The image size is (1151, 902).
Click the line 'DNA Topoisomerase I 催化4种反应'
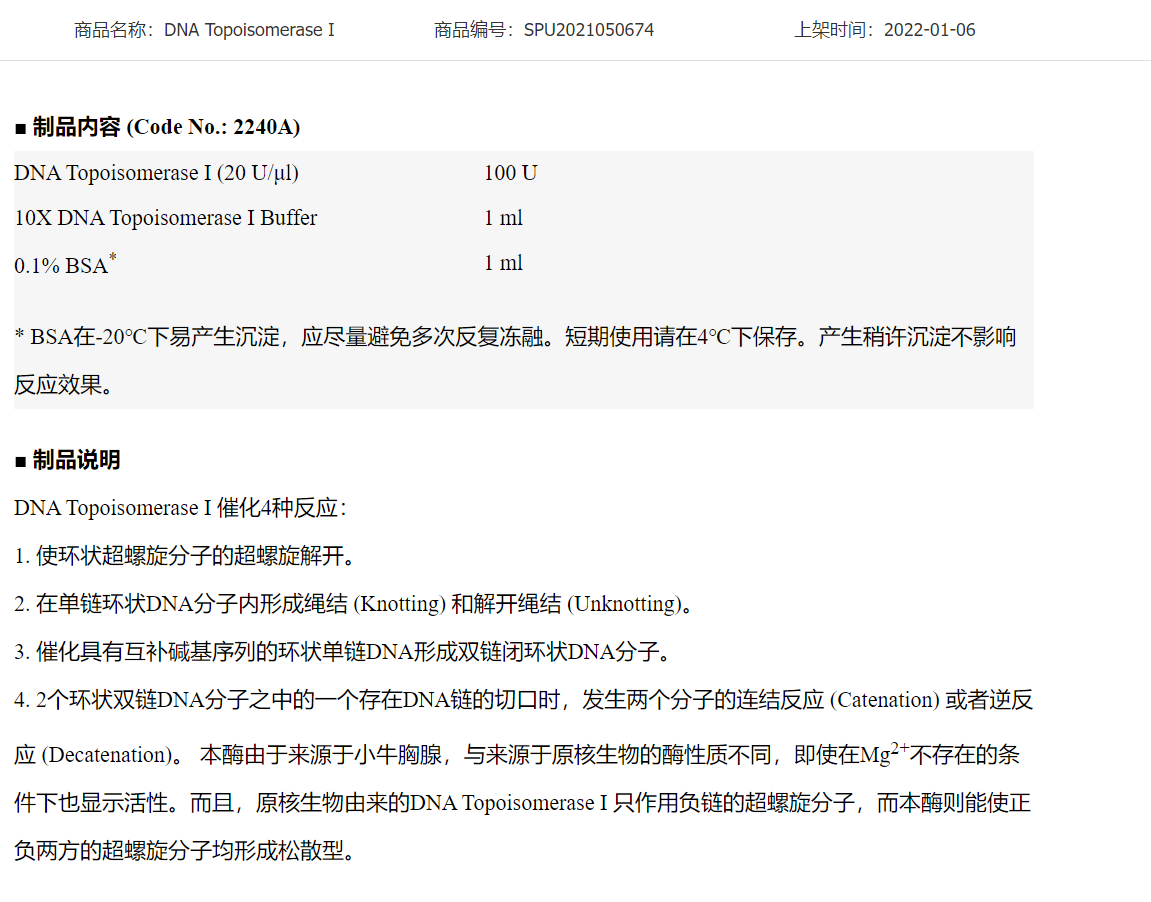coord(180,508)
